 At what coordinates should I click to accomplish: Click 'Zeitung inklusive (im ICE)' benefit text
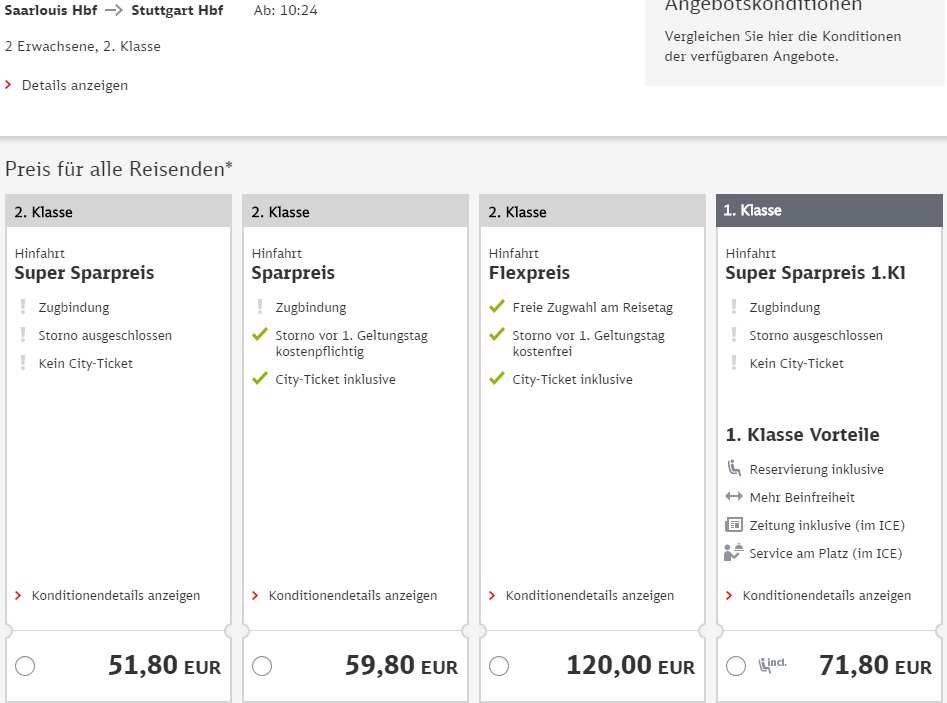tap(827, 525)
